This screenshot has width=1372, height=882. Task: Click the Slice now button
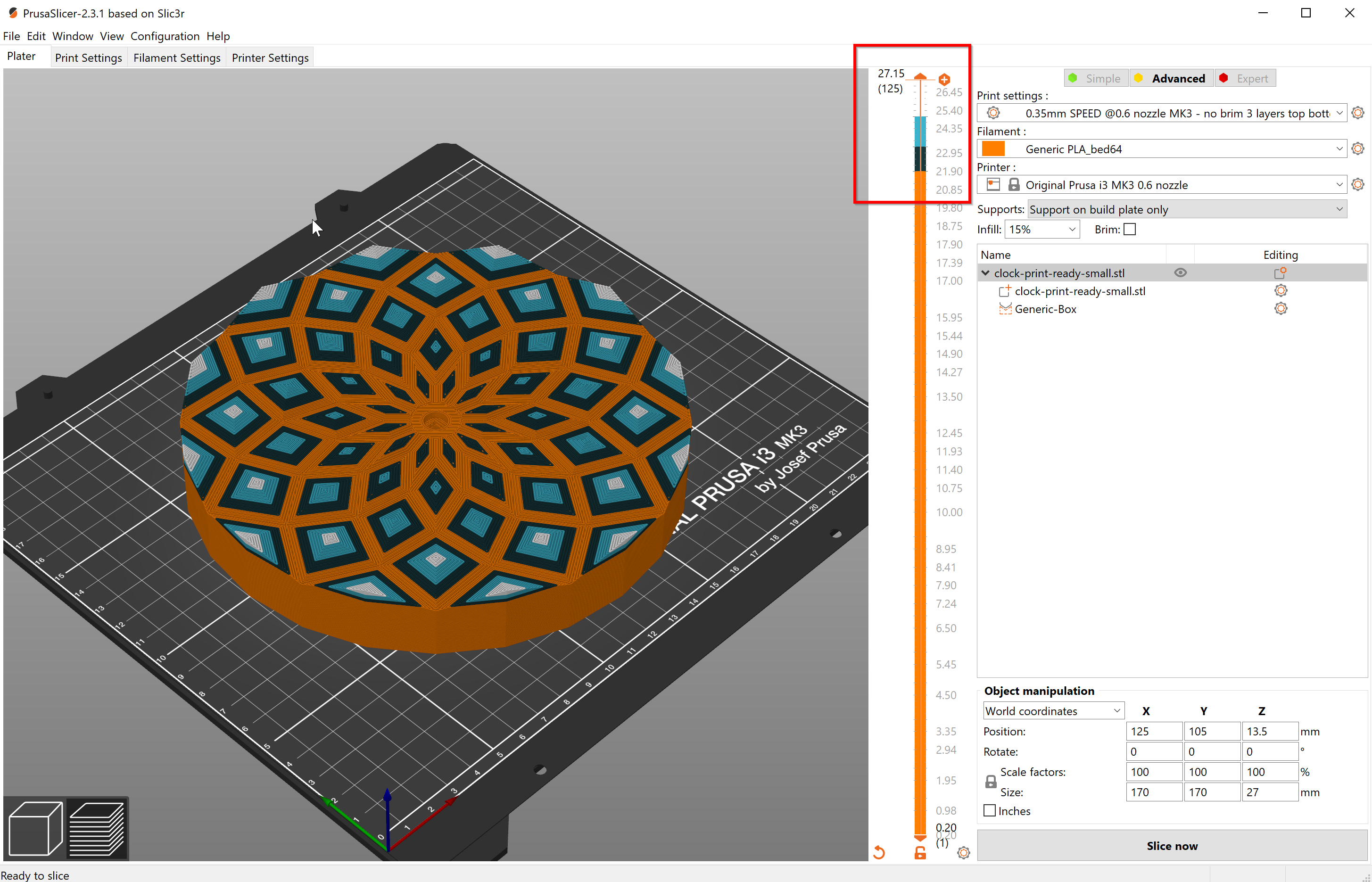[1172, 845]
